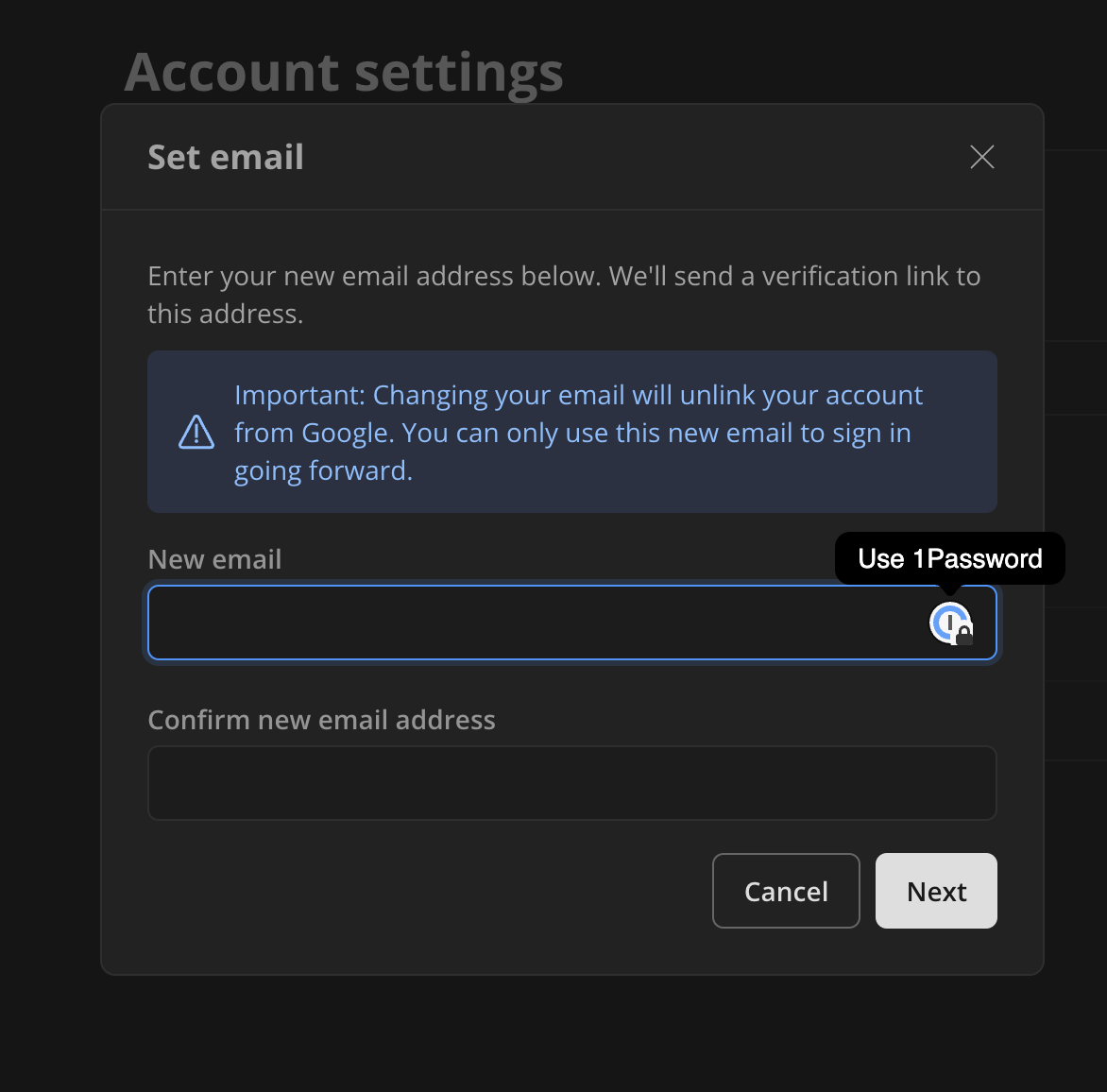Click empty footer space left of Cancel
Screen dimensions: 1107x1092
[x=425, y=891]
